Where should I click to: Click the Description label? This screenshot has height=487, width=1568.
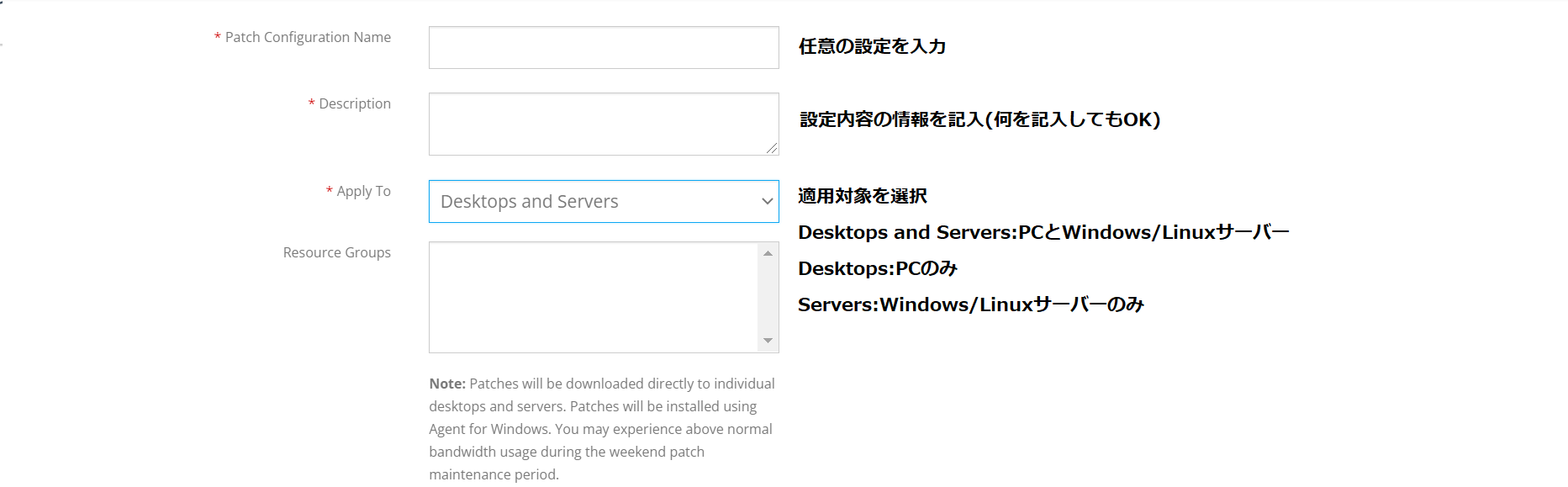click(355, 103)
